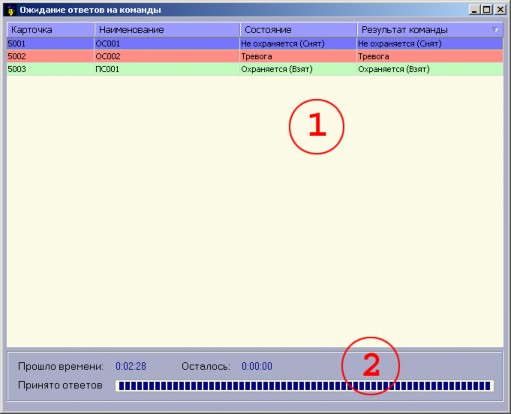Click the remaining time value 0:00:00
Viewport: 511px width, 414px height.
[x=257, y=366]
